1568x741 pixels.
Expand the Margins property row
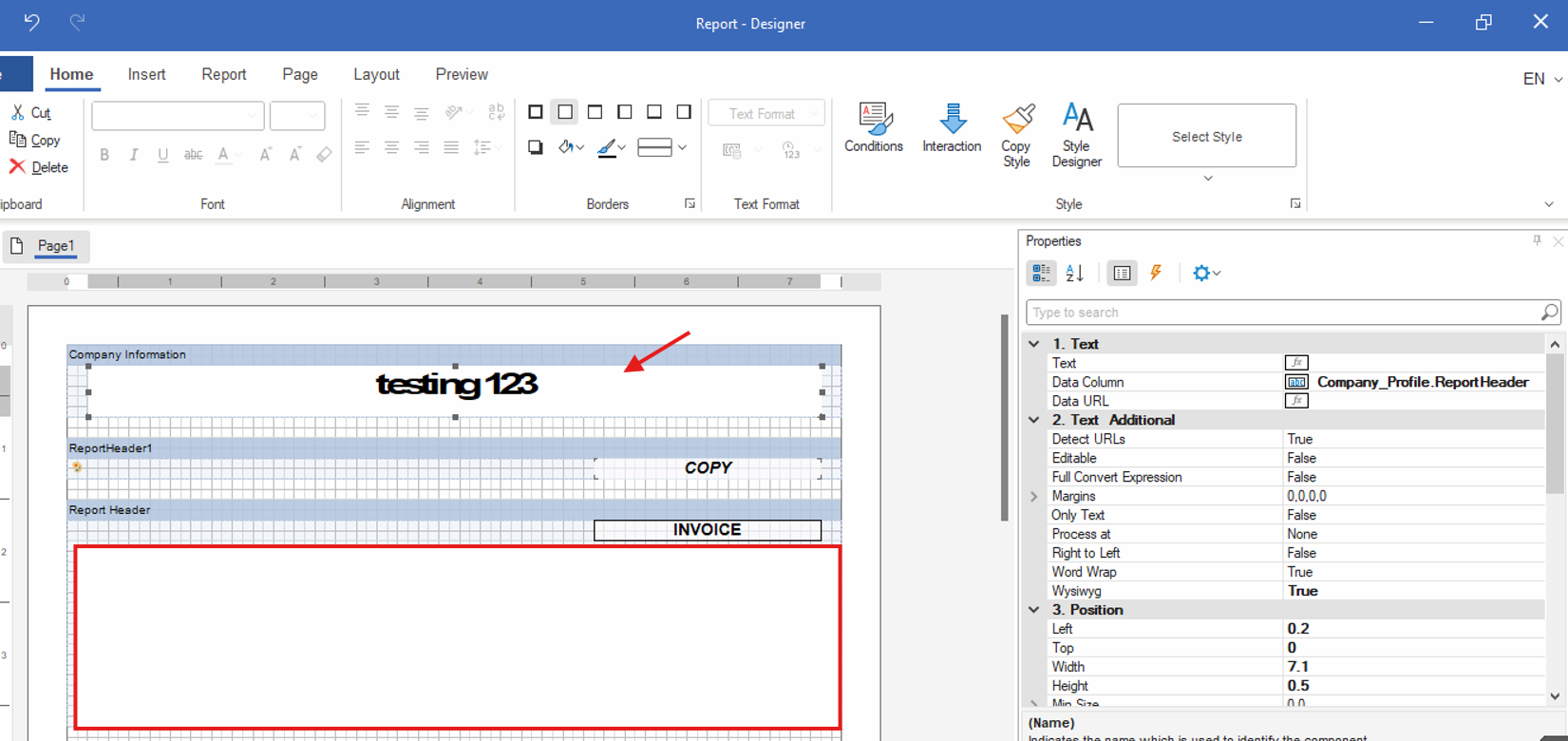(1034, 496)
